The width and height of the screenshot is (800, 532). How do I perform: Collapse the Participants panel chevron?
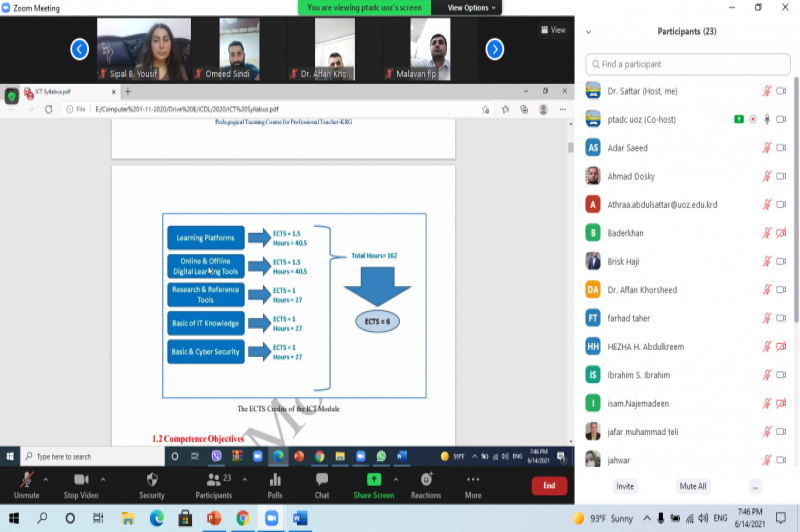pos(588,32)
